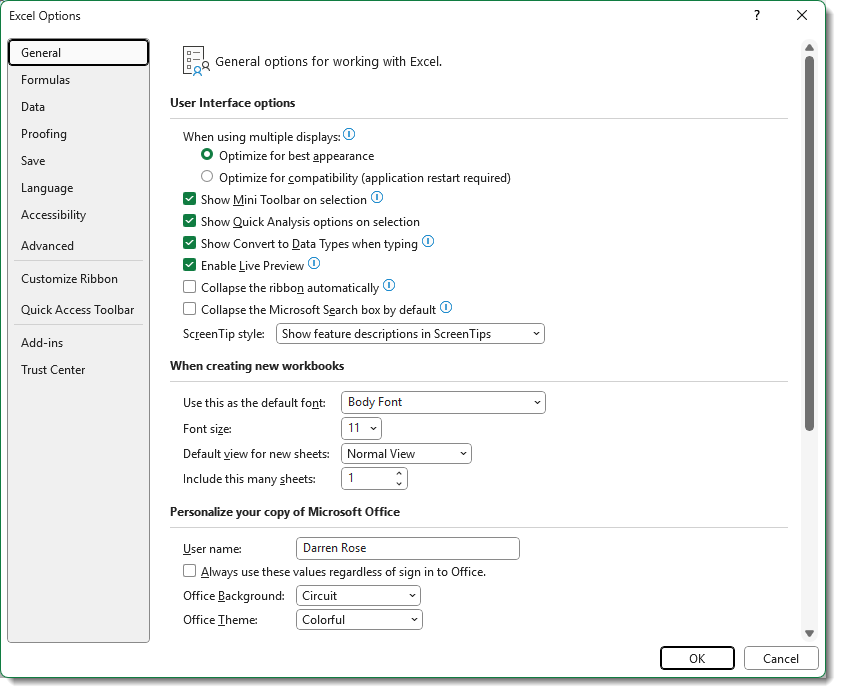Viewport: 841px width, 693px height.
Task: Click the OK button
Action: click(697, 658)
